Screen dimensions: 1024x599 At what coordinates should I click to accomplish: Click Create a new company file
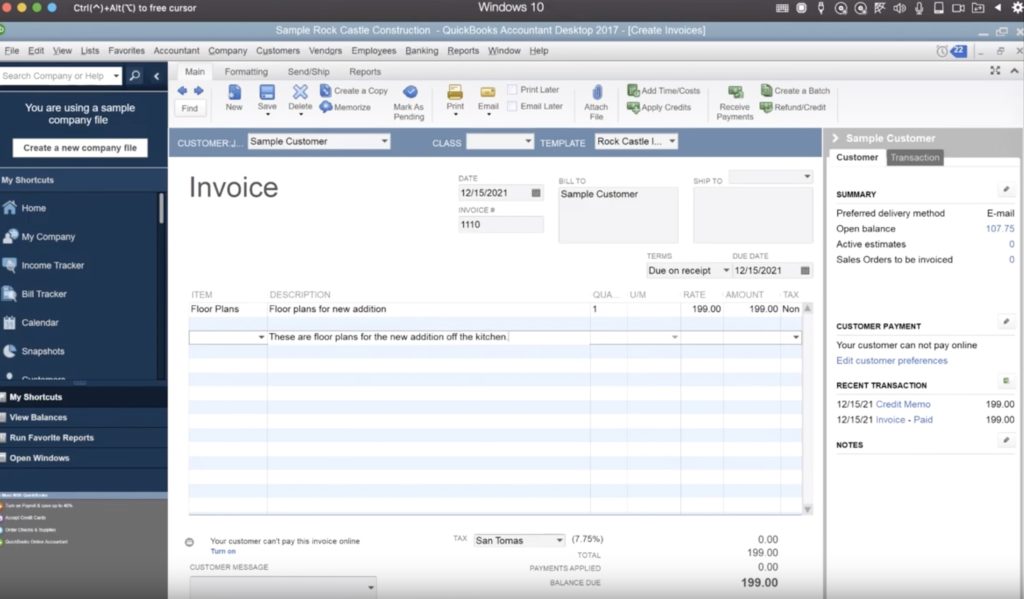pyautogui.click(x=80, y=148)
